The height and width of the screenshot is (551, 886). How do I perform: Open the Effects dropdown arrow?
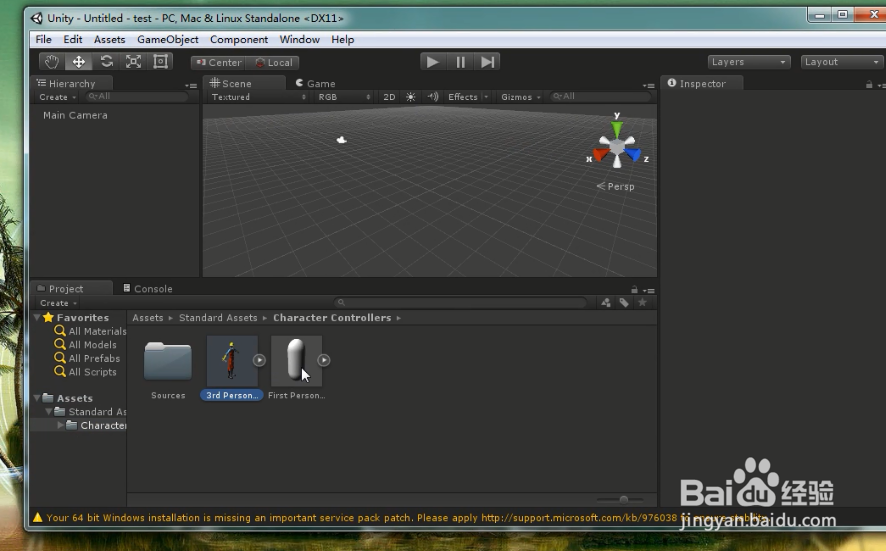pos(486,97)
